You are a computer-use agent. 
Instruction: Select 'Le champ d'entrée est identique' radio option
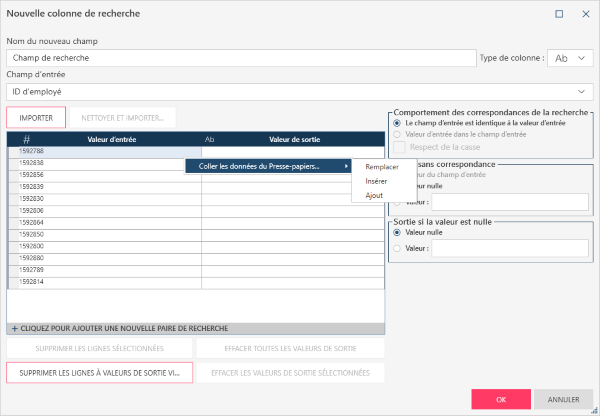[397, 122]
